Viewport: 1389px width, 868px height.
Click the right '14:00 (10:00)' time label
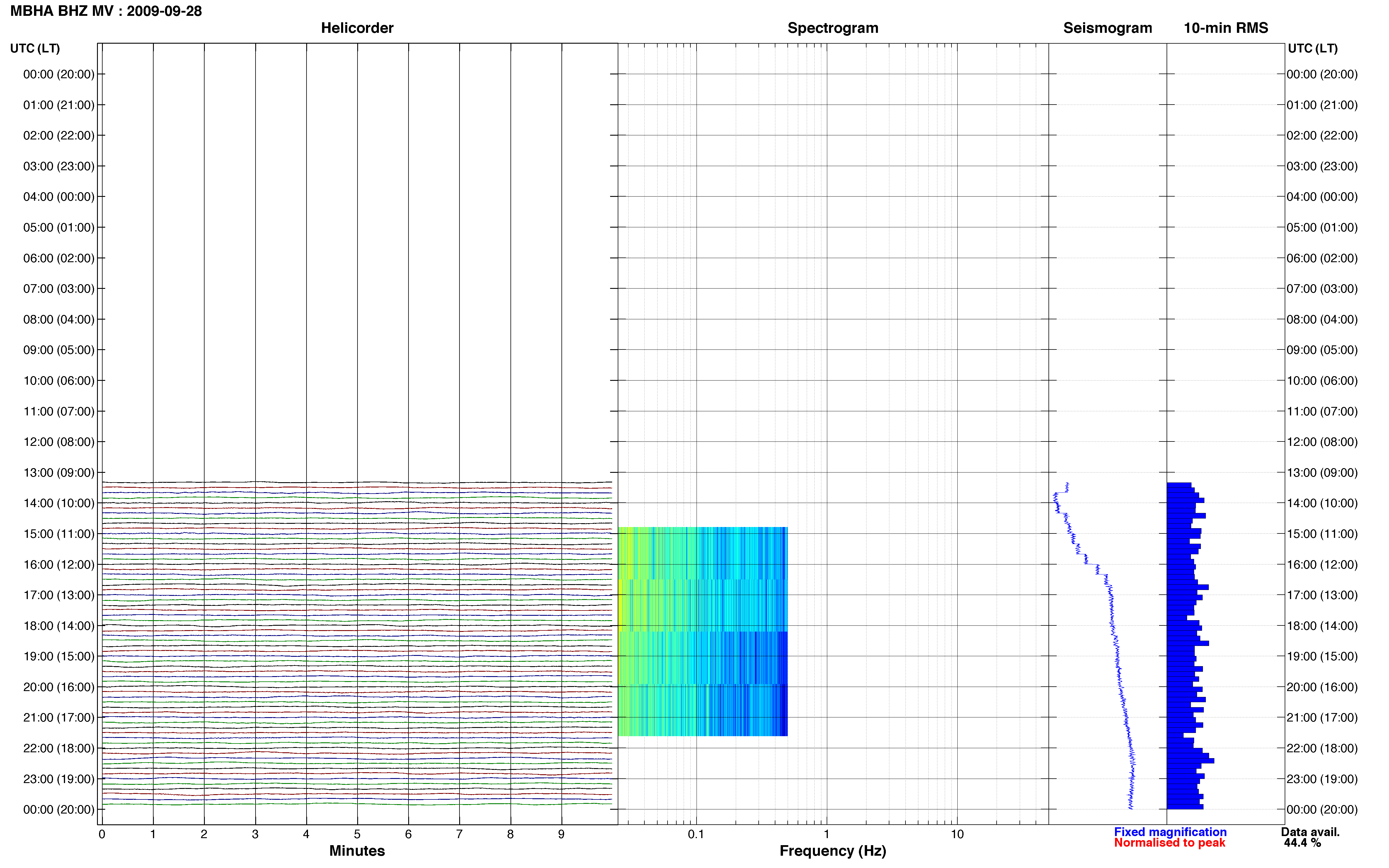[1322, 503]
